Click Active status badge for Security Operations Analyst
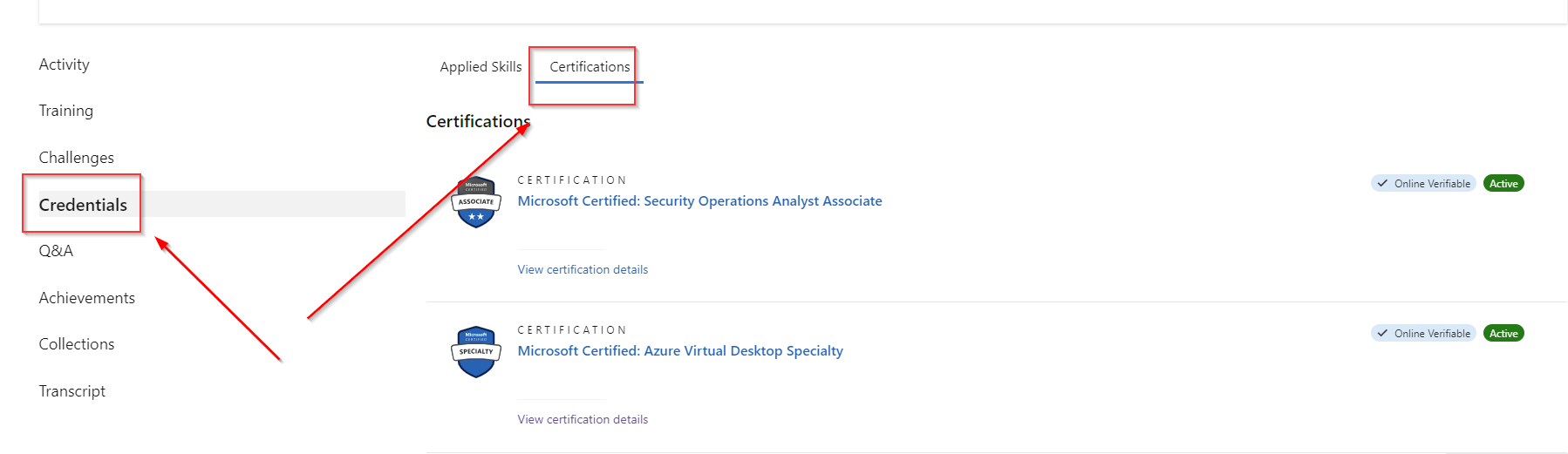This screenshot has height=454, width=1568. [1503, 184]
